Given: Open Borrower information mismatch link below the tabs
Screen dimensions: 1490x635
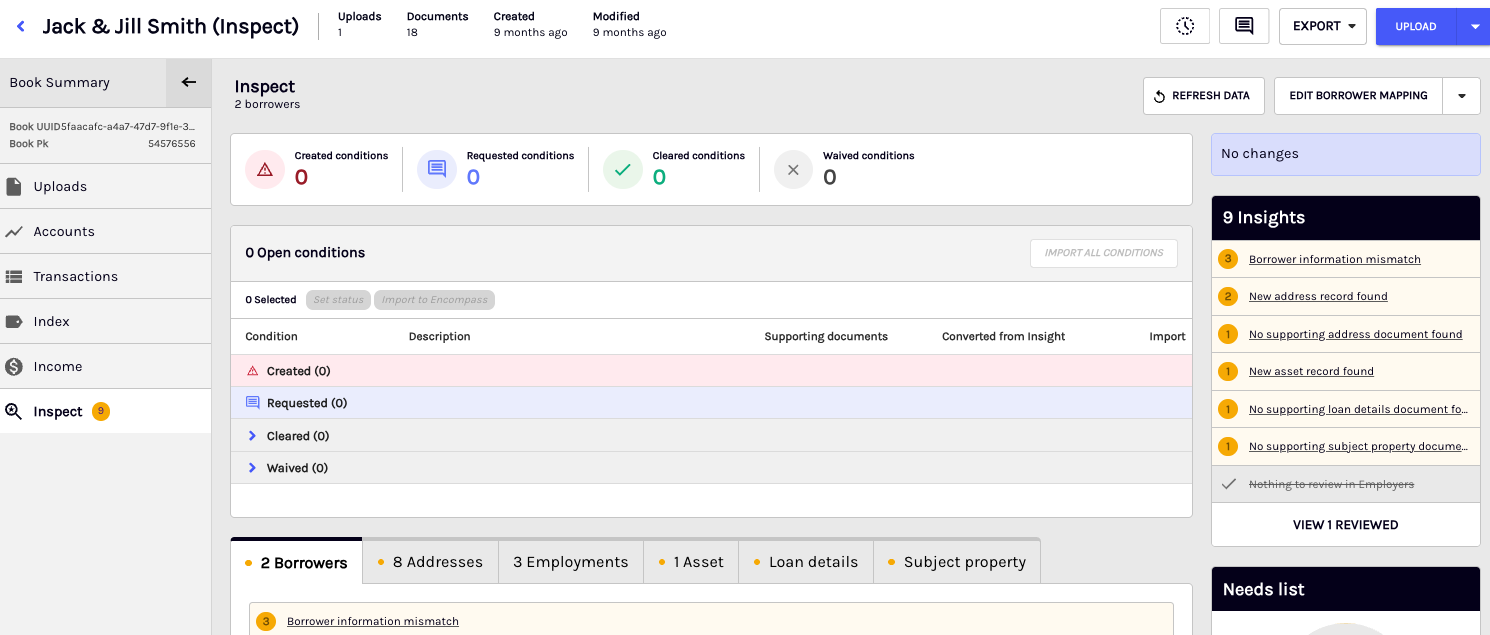Looking at the screenshot, I should coord(373,621).
